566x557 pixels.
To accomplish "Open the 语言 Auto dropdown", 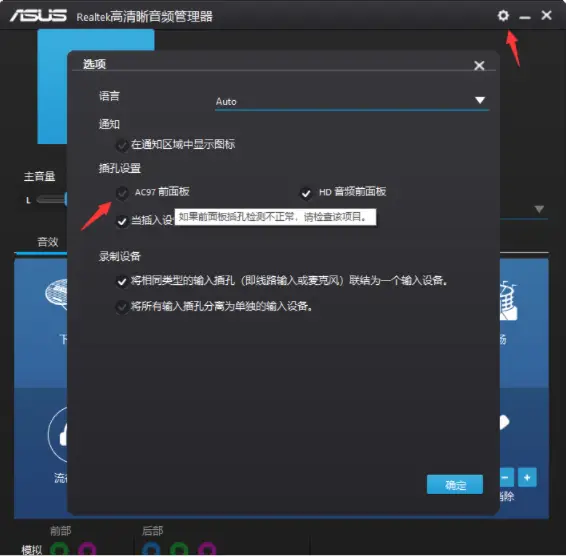I will (352, 101).
